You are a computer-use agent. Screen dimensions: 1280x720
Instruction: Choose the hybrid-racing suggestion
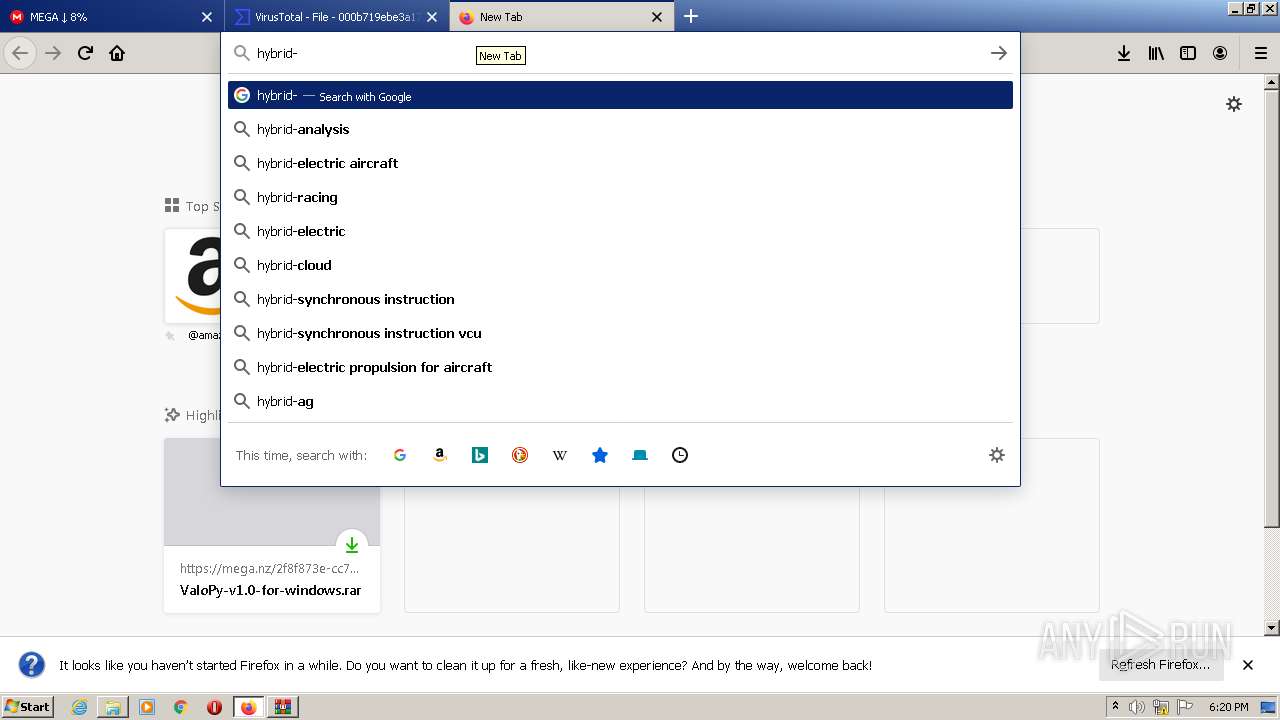point(620,197)
